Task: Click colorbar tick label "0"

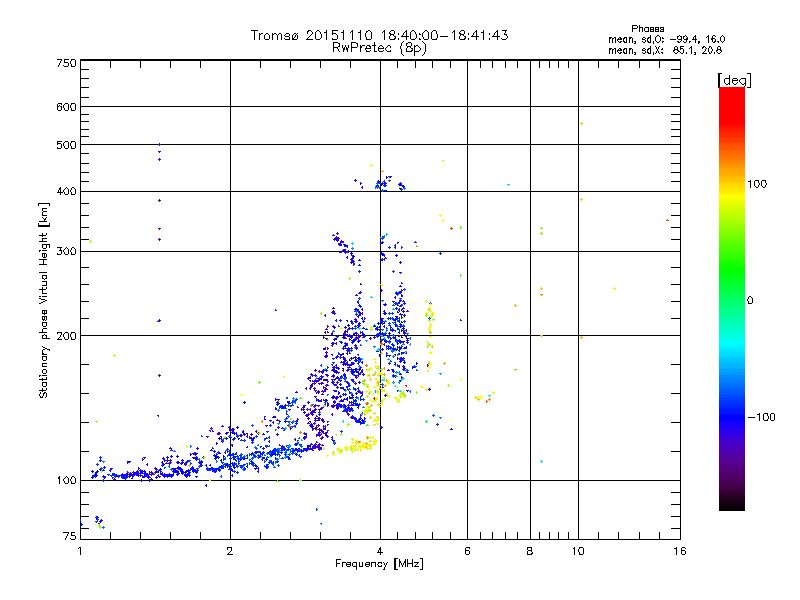Action: tap(750, 301)
